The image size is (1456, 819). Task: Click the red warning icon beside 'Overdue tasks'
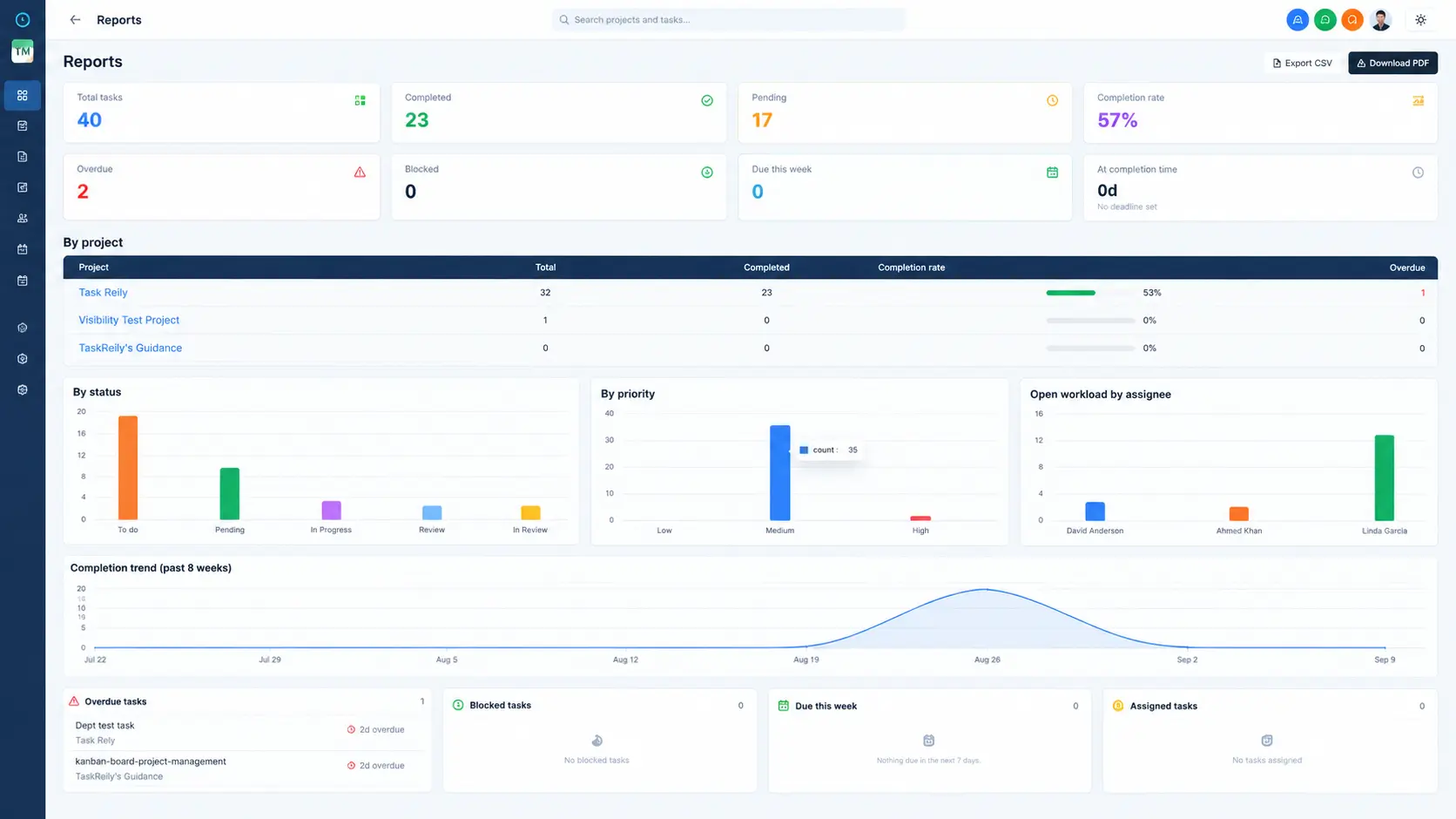pyautogui.click(x=74, y=701)
